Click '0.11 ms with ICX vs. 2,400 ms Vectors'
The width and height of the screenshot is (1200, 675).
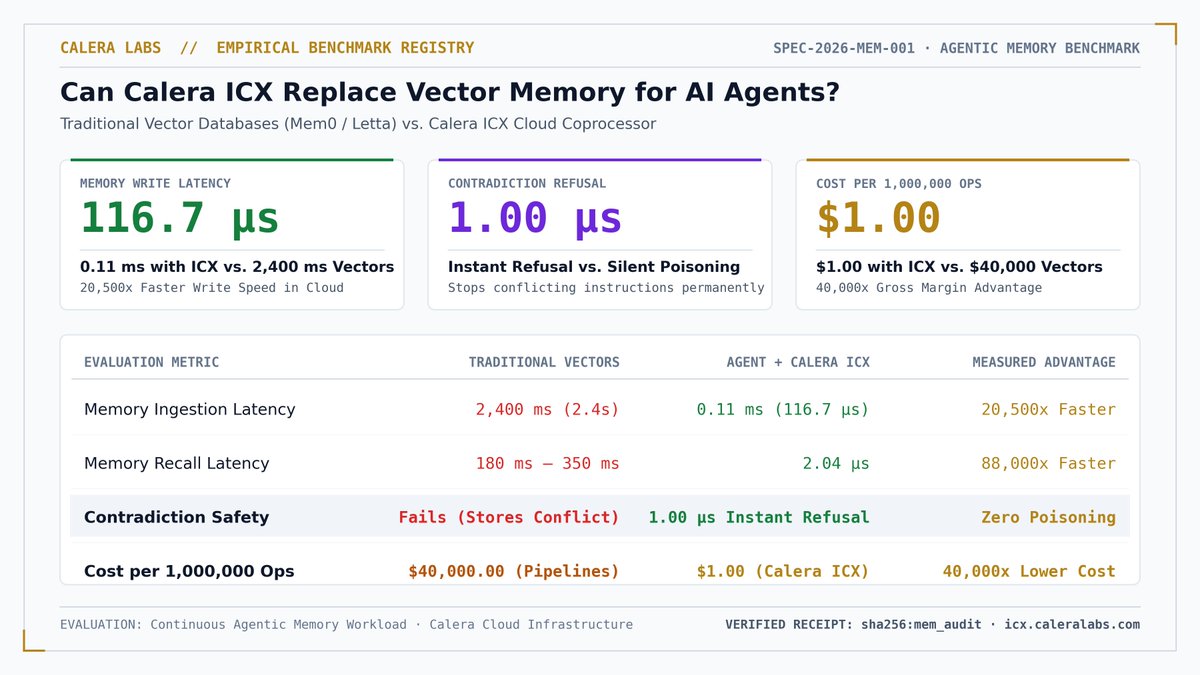click(x=237, y=267)
